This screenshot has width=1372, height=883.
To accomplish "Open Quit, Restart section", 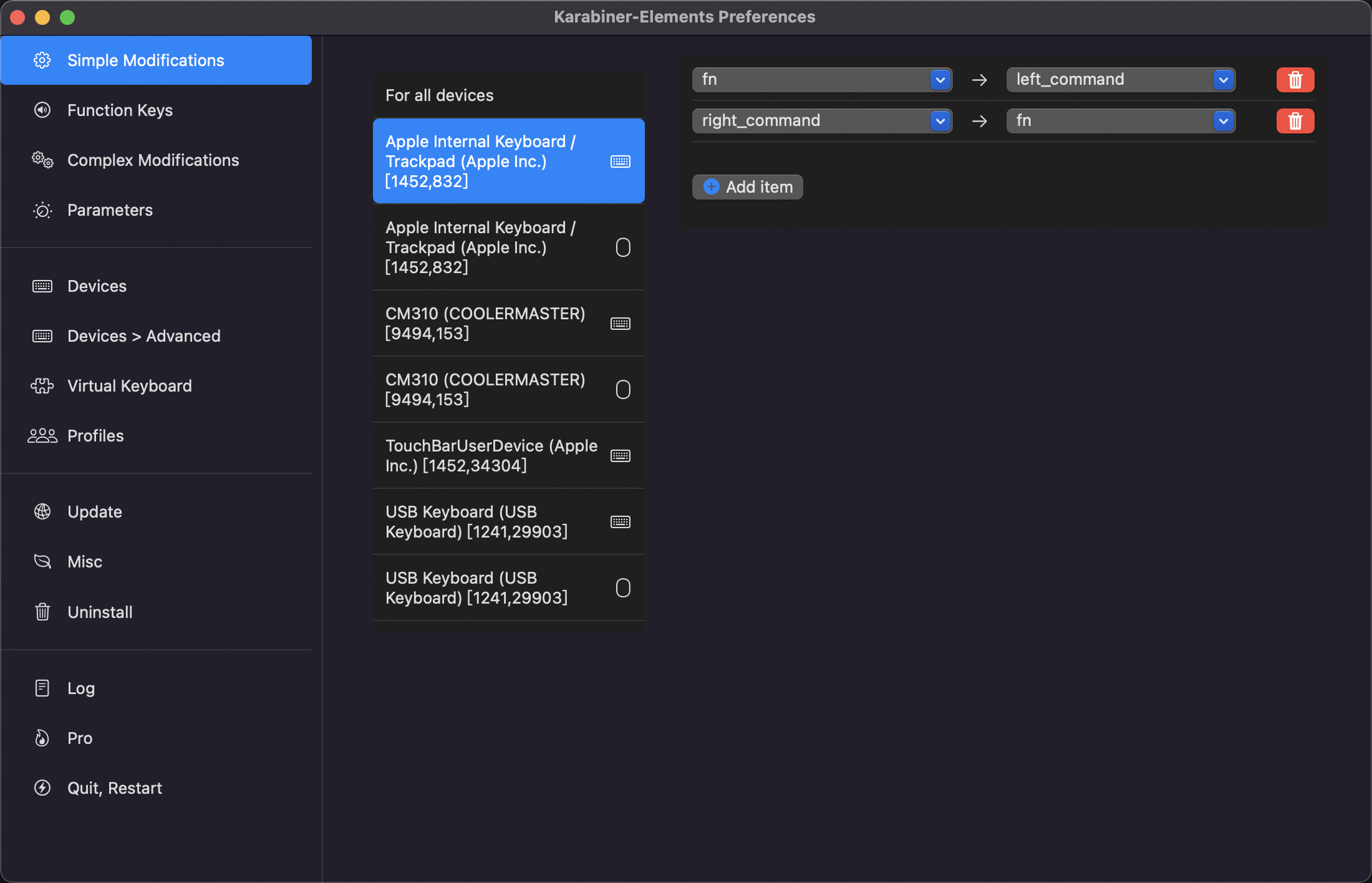I will tap(157, 788).
